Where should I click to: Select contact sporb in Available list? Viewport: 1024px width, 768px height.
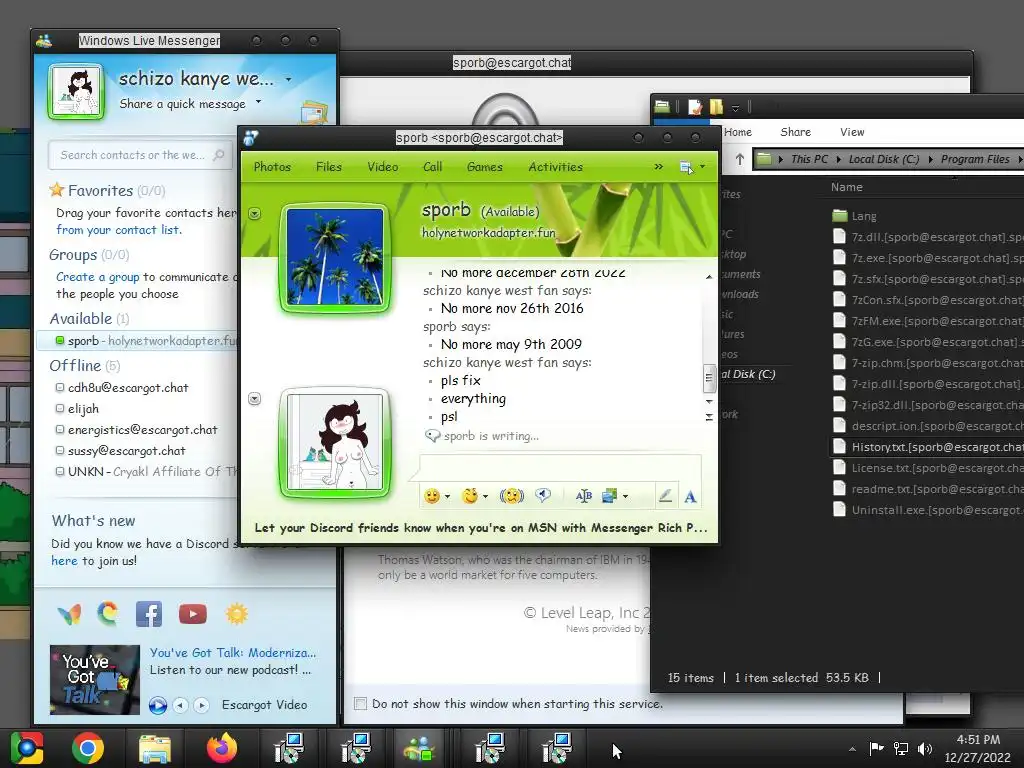137,340
